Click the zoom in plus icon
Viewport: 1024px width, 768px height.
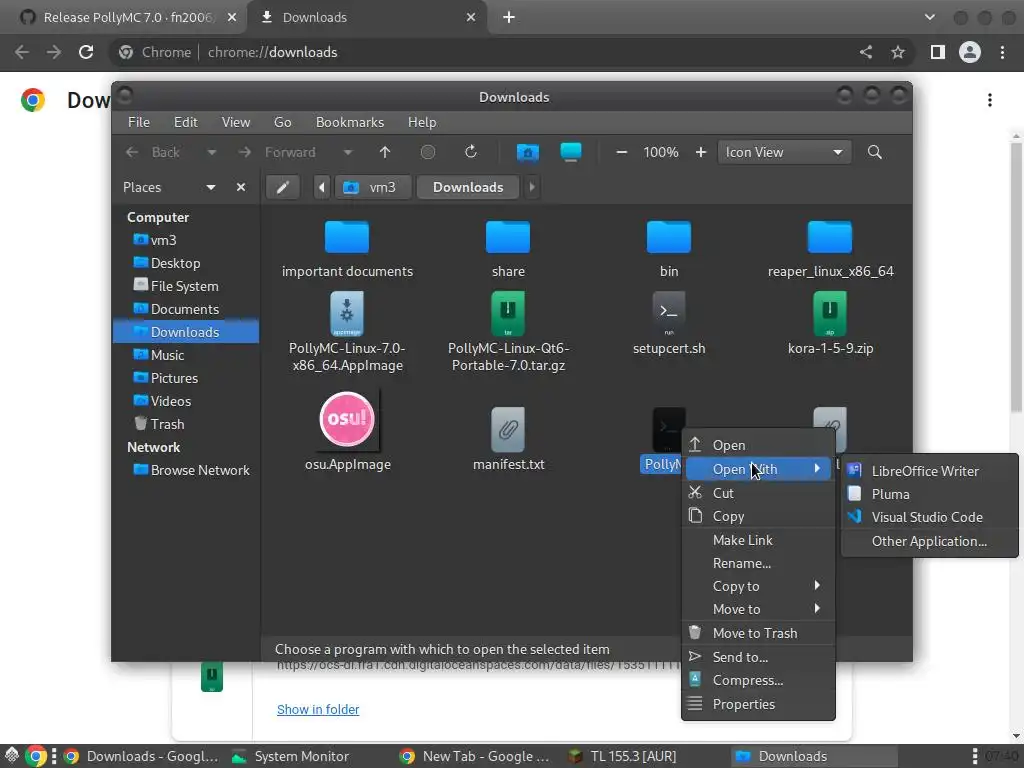tap(701, 152)
